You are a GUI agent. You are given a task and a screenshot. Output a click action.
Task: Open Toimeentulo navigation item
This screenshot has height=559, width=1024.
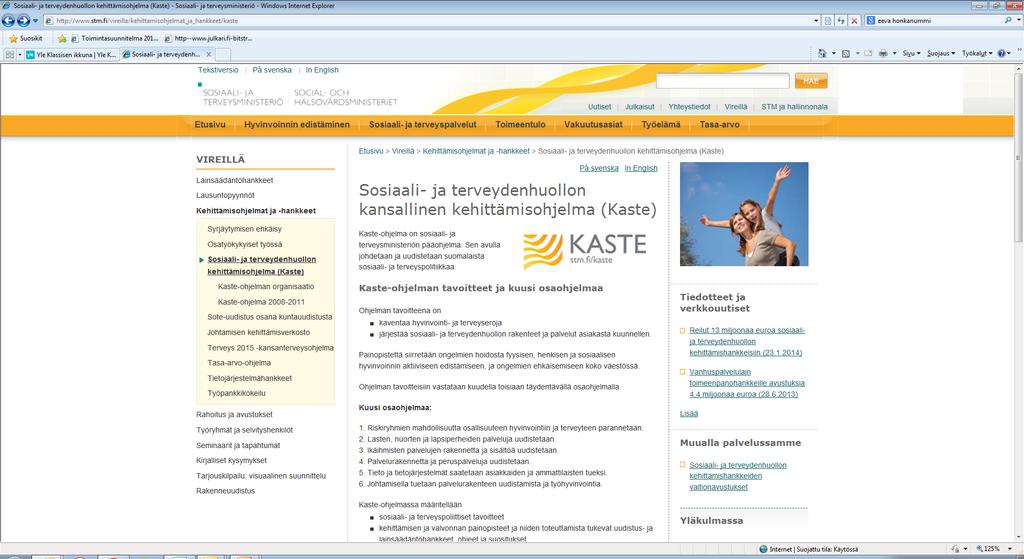pos(520,125)
